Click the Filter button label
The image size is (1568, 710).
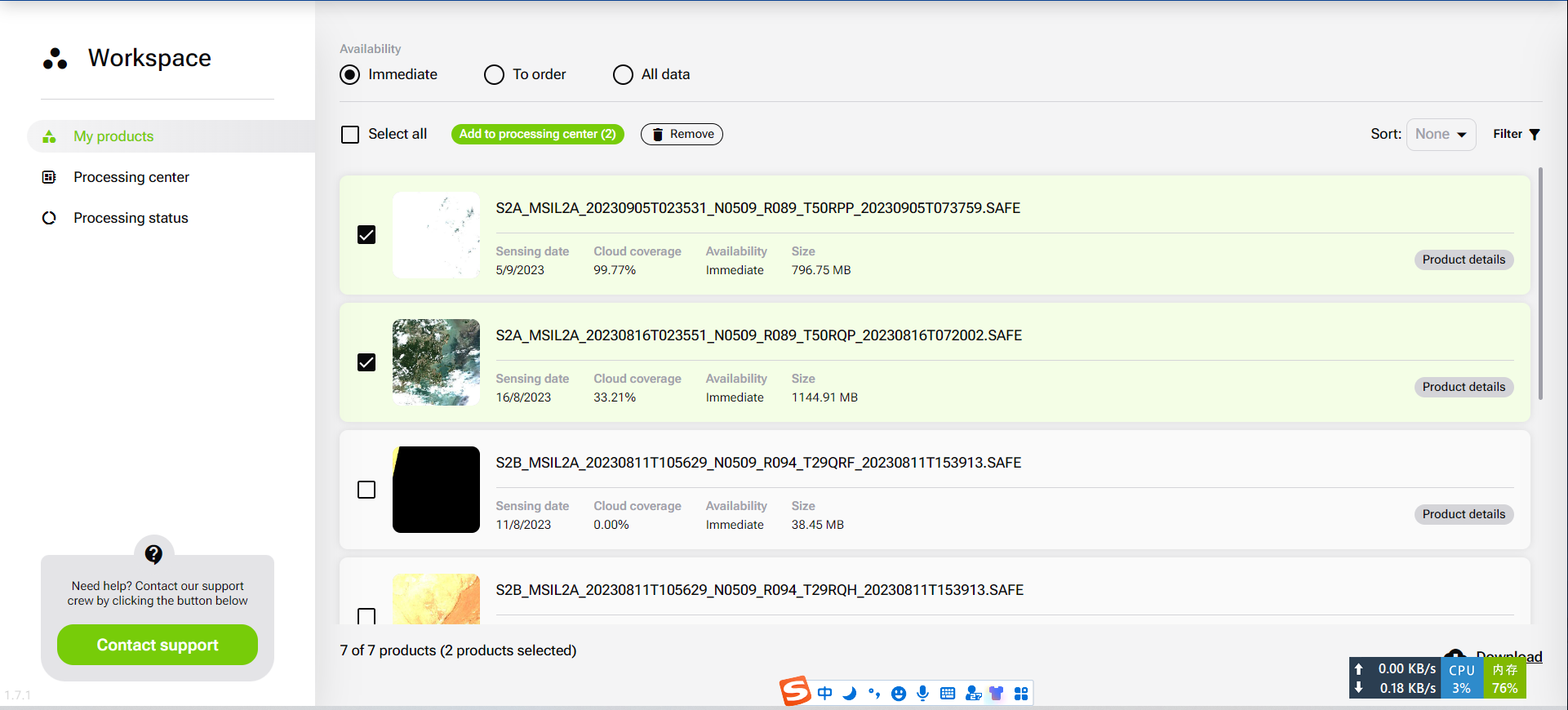tap(1508, 135)
